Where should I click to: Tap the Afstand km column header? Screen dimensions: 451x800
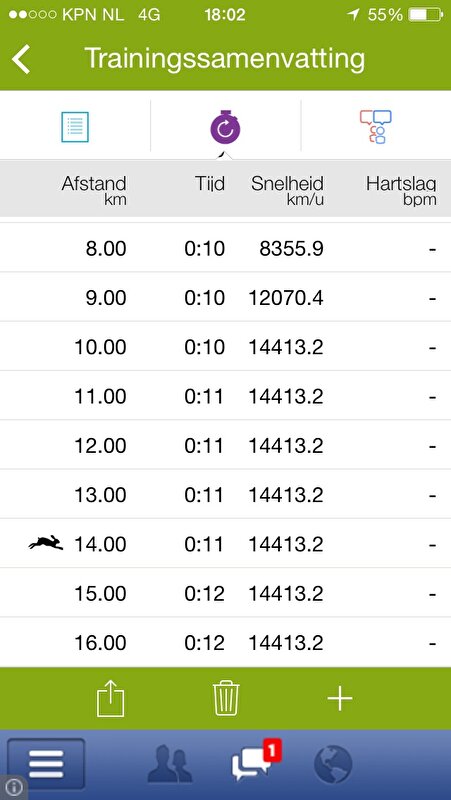pyautogui.click(x=94, y=191)
